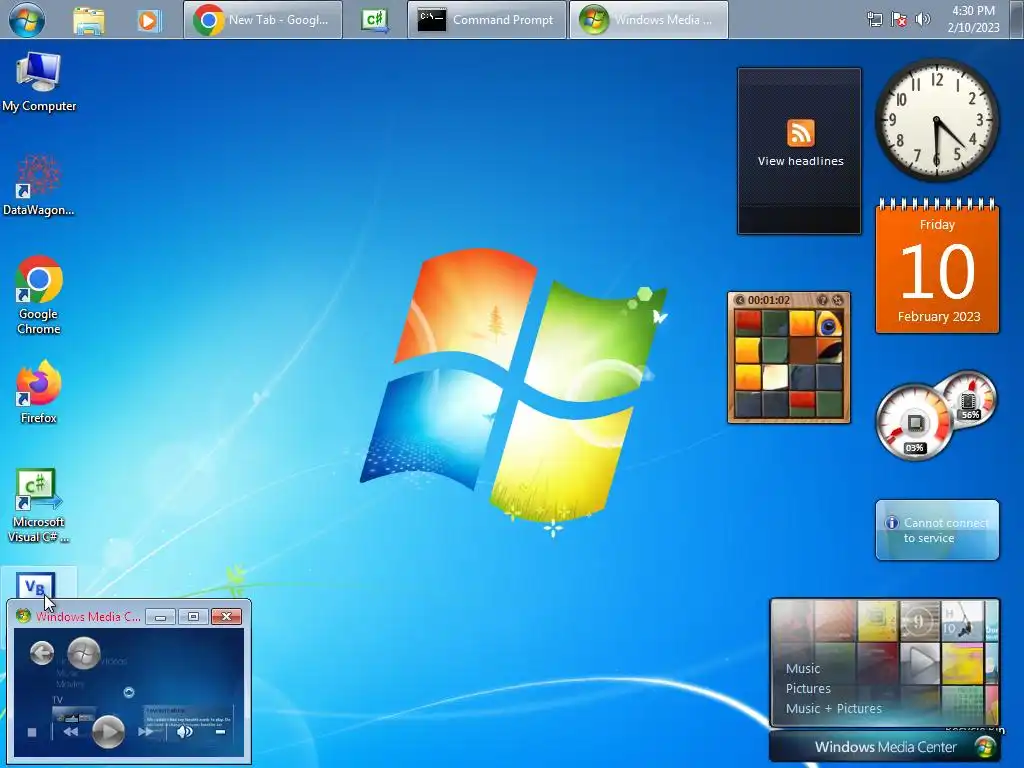Click the puzzle solve/shuffle icon

[838, 300]
